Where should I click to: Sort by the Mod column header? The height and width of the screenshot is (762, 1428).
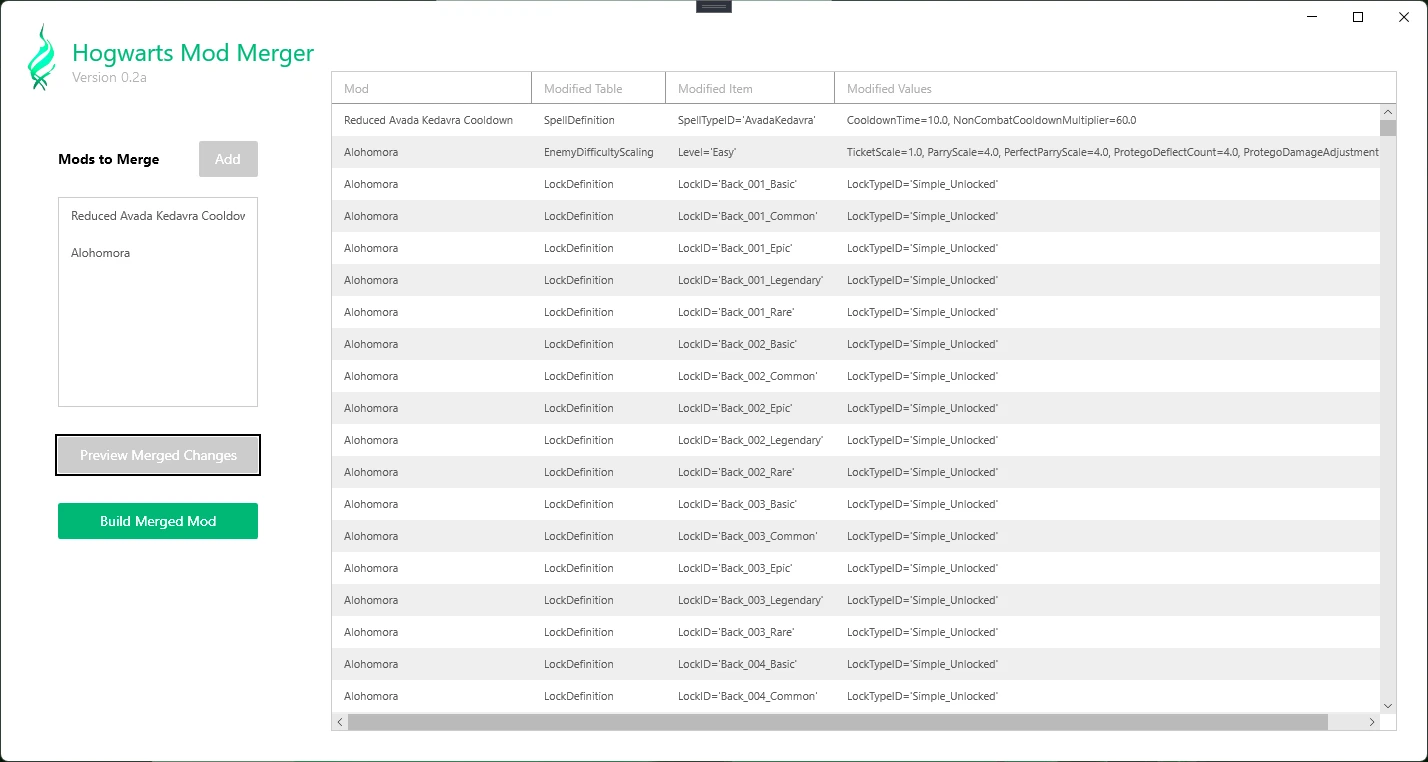click(431, 89)
